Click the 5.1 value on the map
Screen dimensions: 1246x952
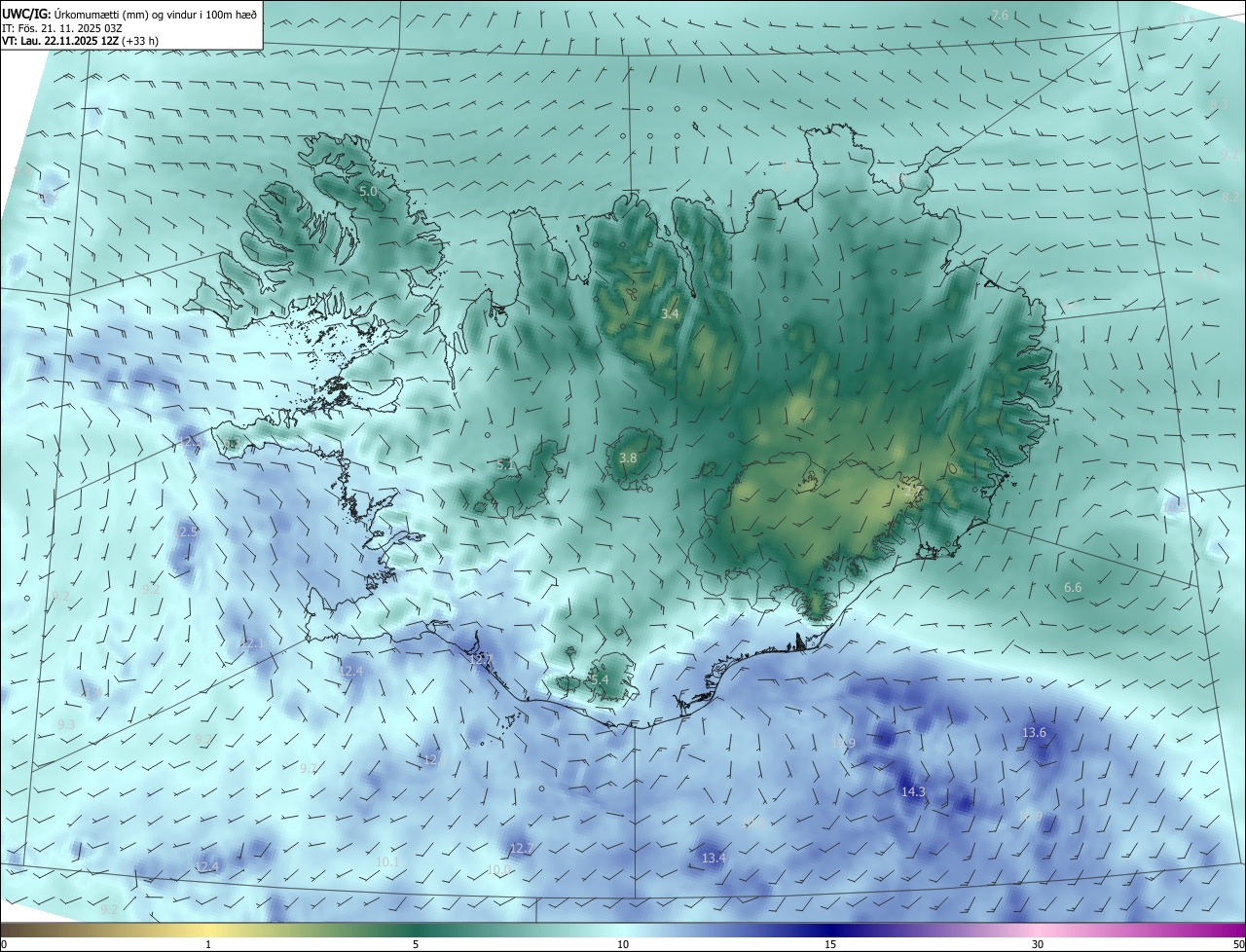pyautogui.click(x=505, y=465)
